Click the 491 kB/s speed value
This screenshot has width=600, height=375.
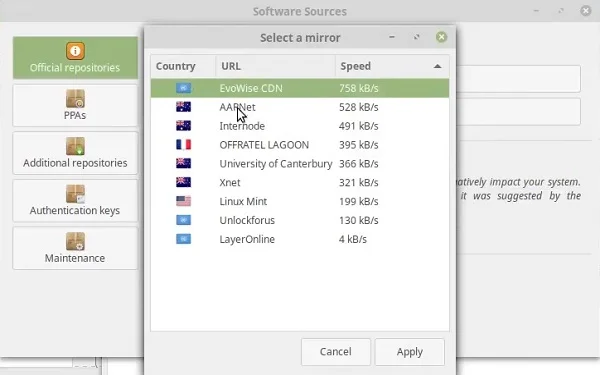pos(359,126)
